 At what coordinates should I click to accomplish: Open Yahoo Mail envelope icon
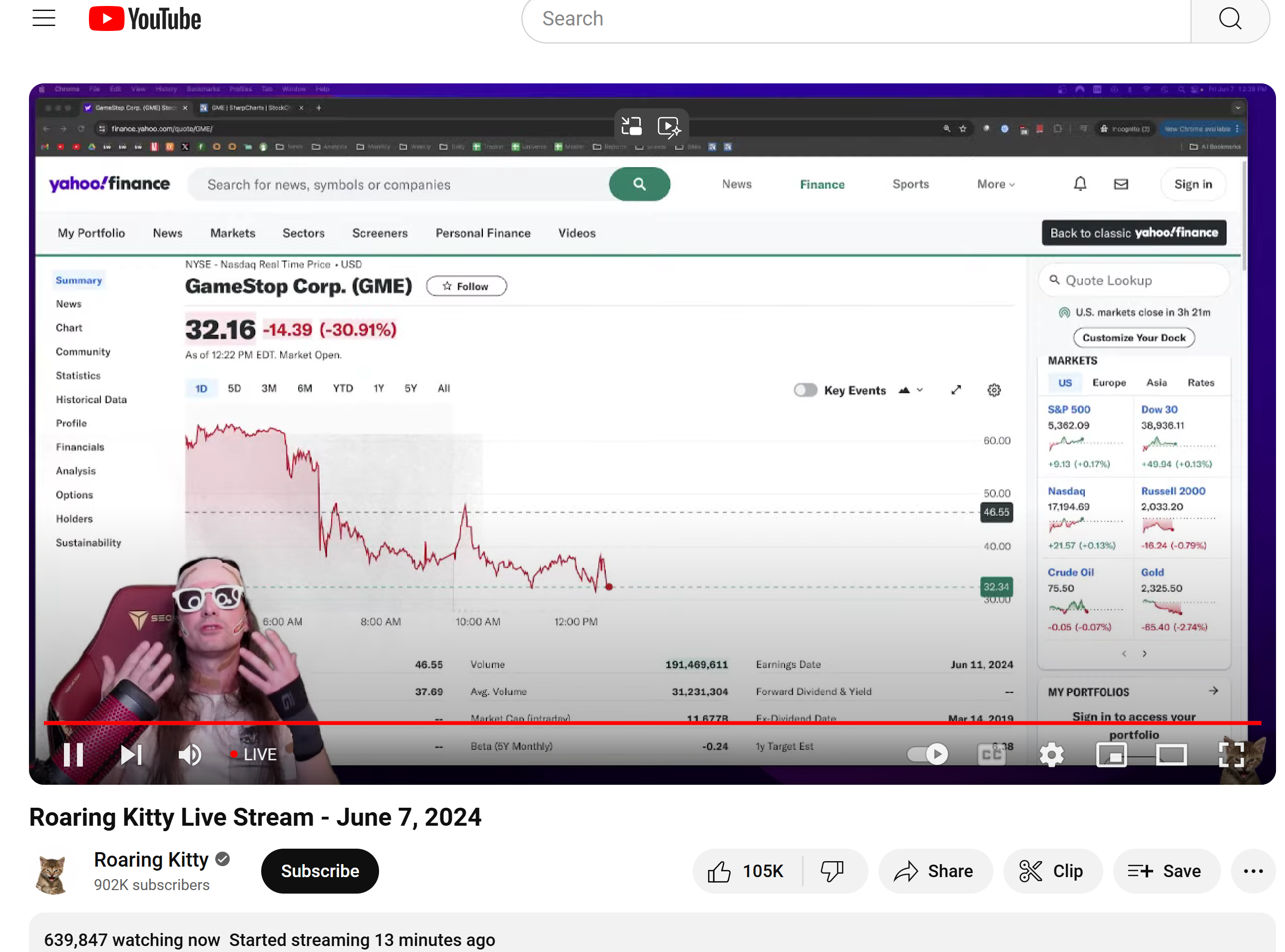(1121, 184)
